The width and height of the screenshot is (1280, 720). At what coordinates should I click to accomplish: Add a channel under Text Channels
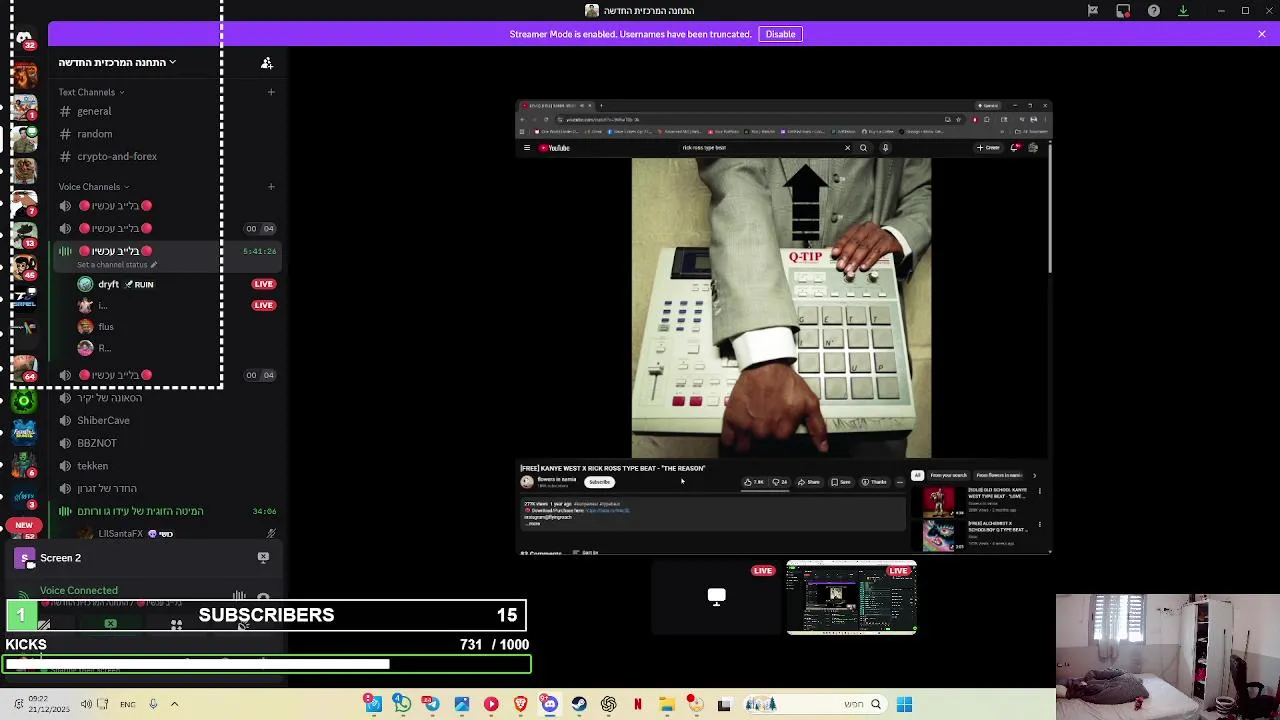(271, 92)
